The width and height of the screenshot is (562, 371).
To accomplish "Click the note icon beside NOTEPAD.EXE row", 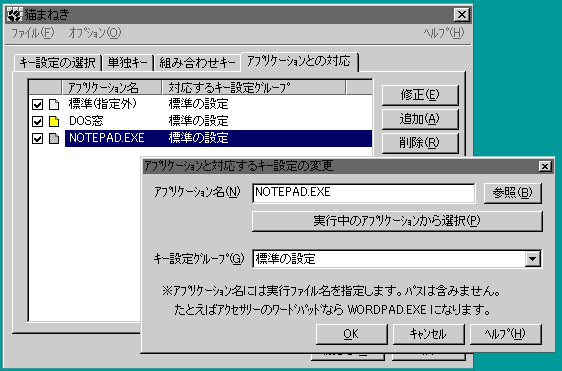I will click(54, 138).
